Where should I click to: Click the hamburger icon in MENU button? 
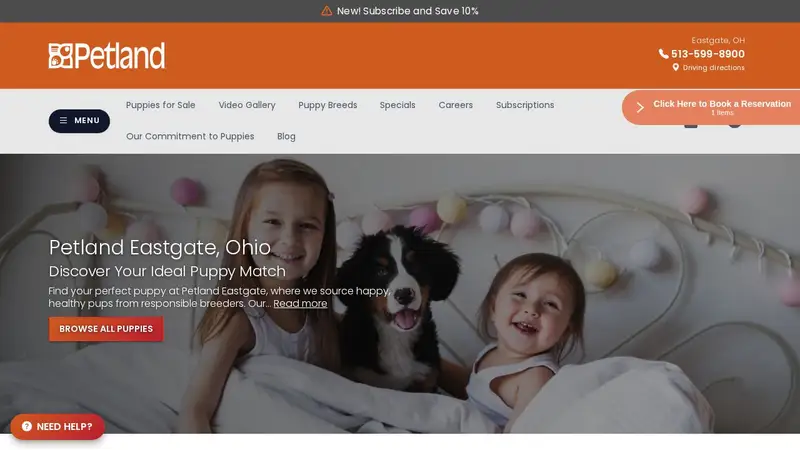(x=63, y=120)
